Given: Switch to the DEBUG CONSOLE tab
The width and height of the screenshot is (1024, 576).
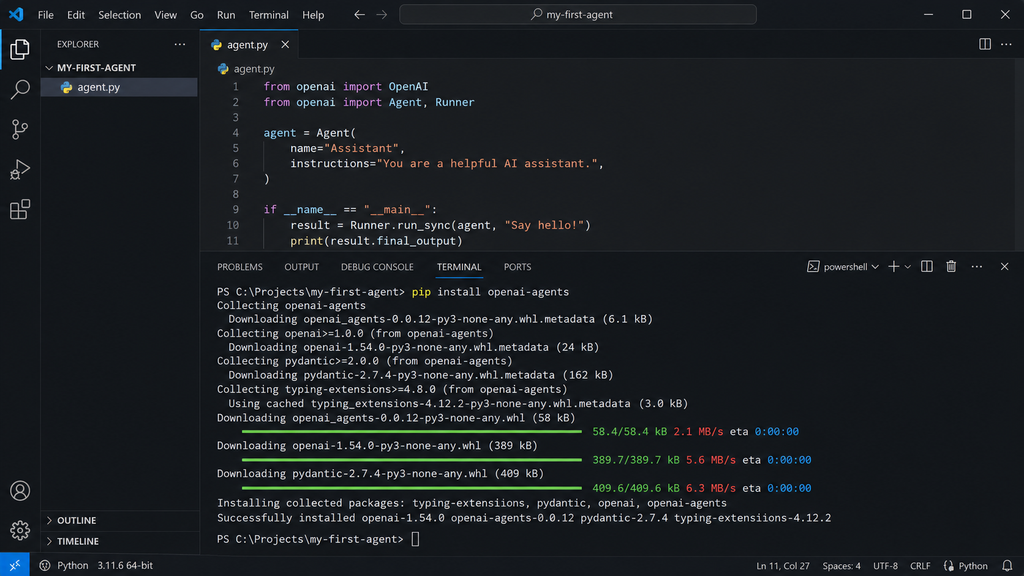Looking at the screenshot, I should coord(377,267).
